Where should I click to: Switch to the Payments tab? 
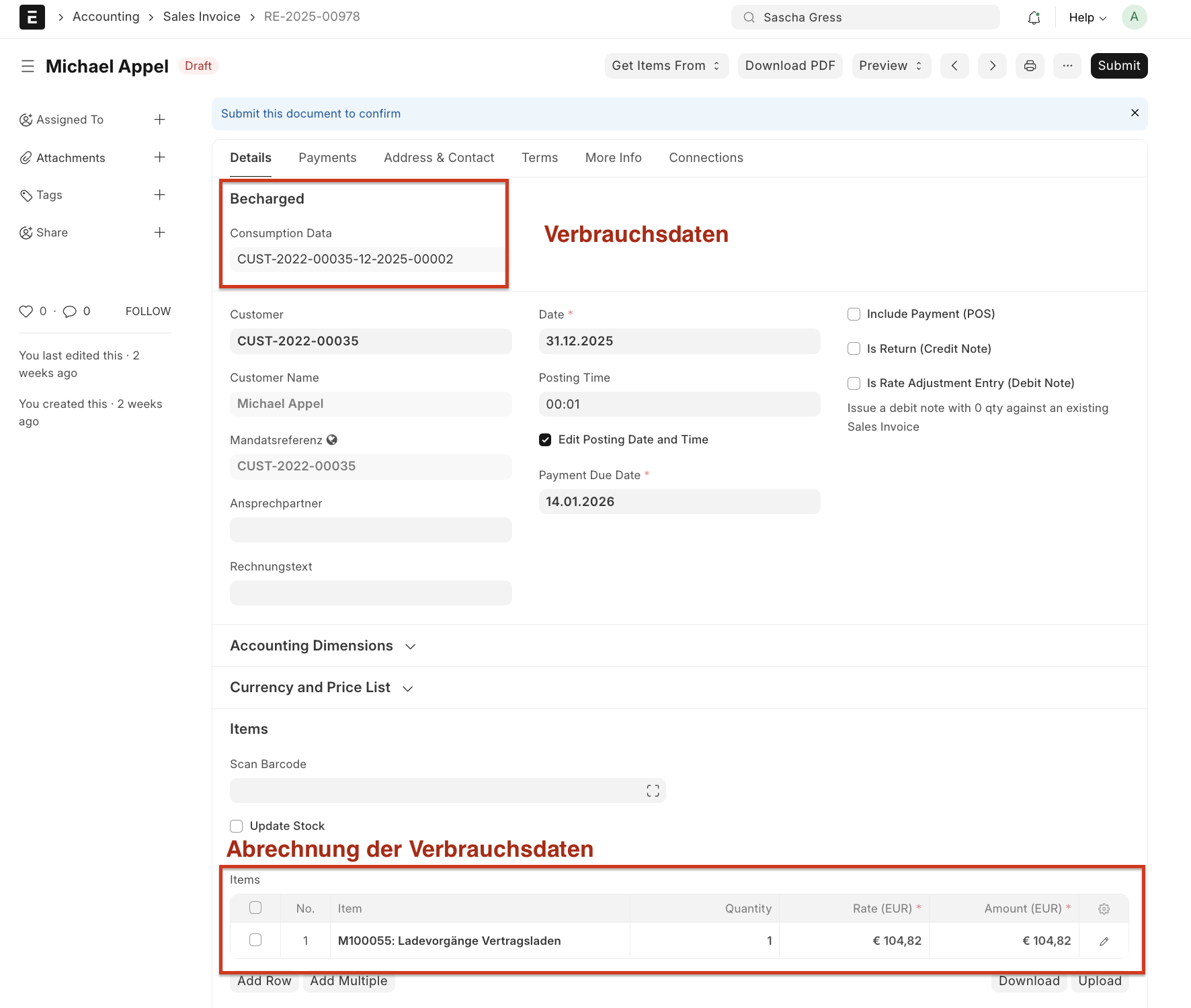click(x=327, y=158)
